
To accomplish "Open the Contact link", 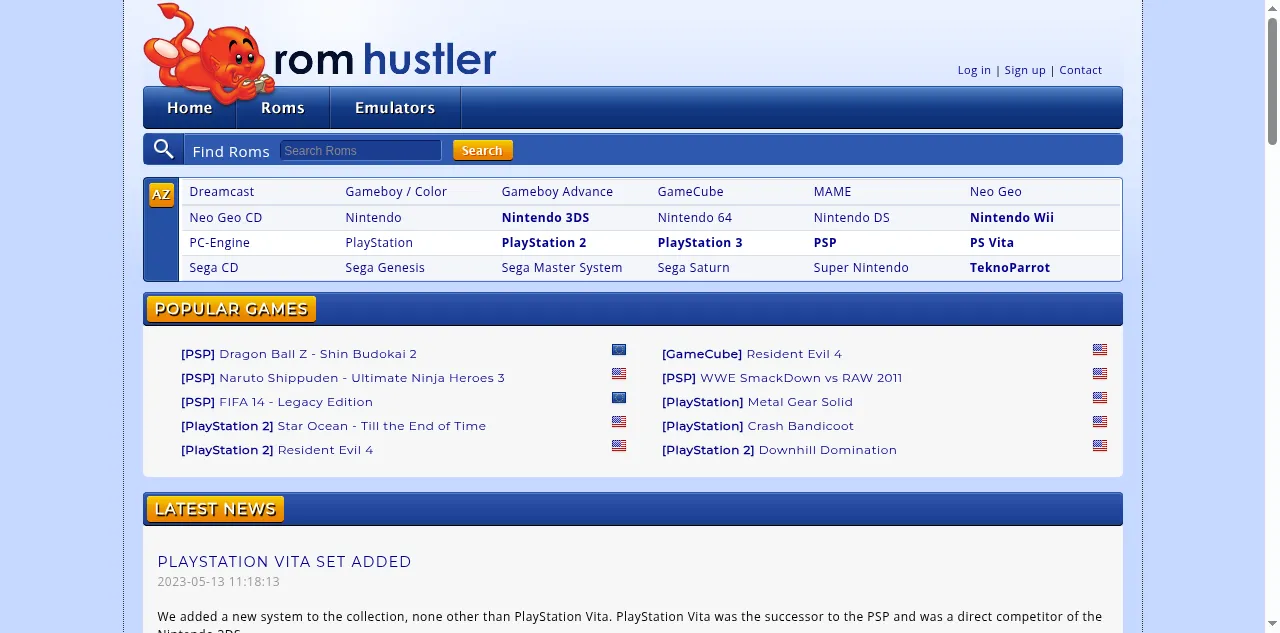I will point(1081,70).
